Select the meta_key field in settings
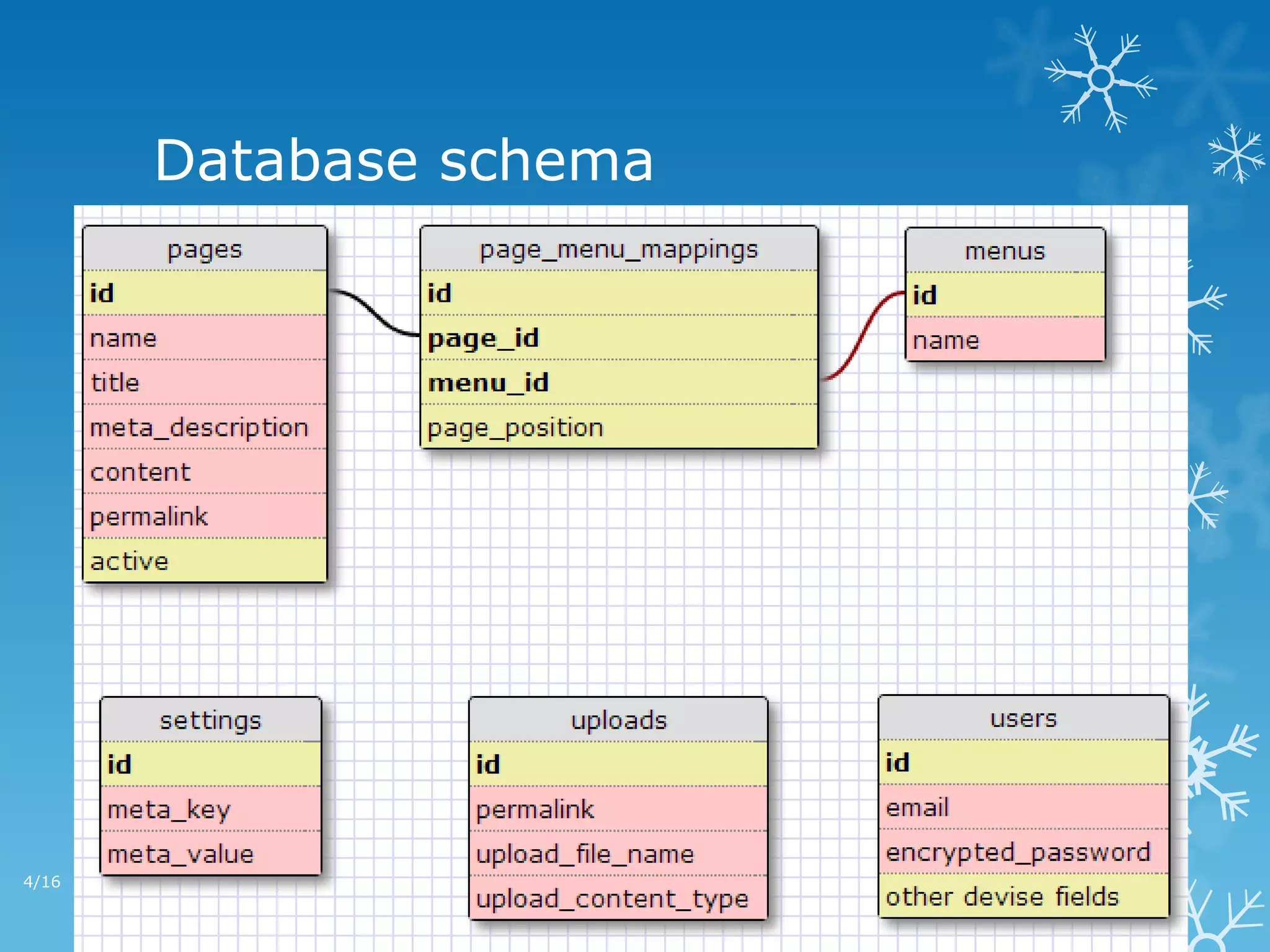Image resolution: width=1270 pixels, height=952 pixels. 169,809
